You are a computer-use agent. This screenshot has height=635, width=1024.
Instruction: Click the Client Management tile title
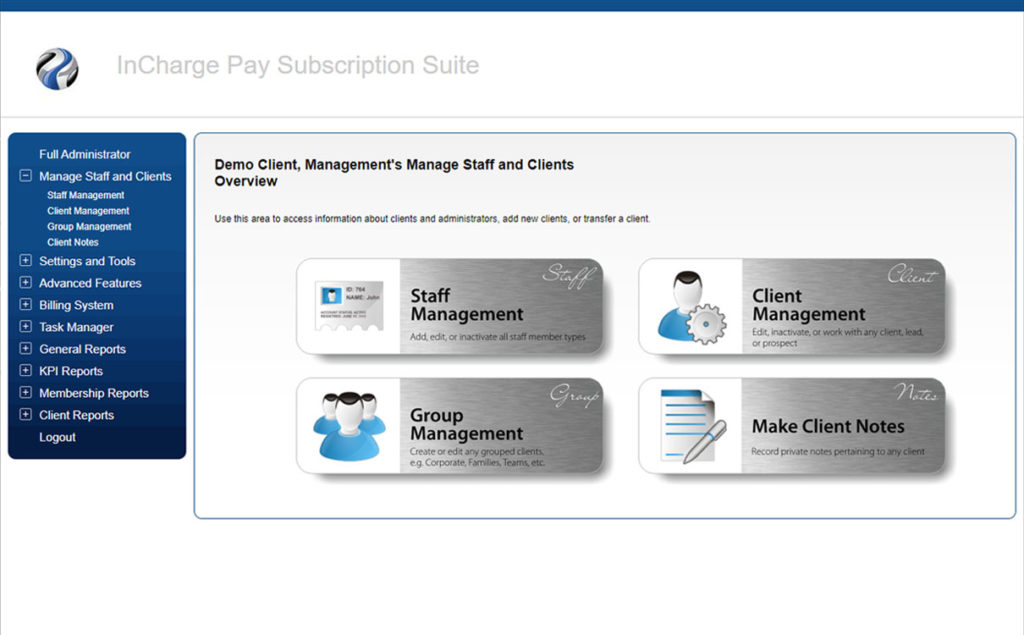[x=808, y=305]
